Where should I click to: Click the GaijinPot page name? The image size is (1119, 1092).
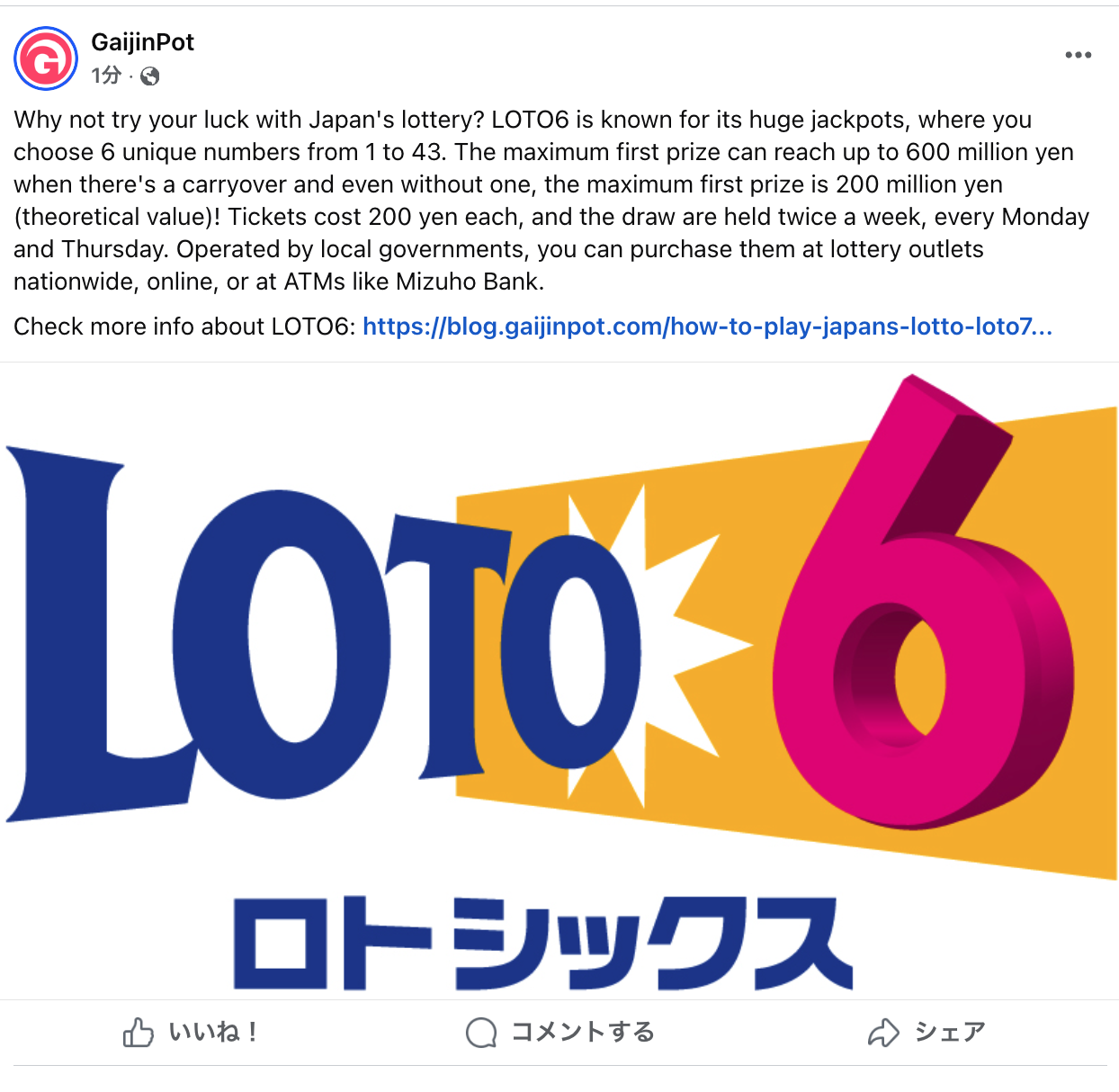(142, 42)
